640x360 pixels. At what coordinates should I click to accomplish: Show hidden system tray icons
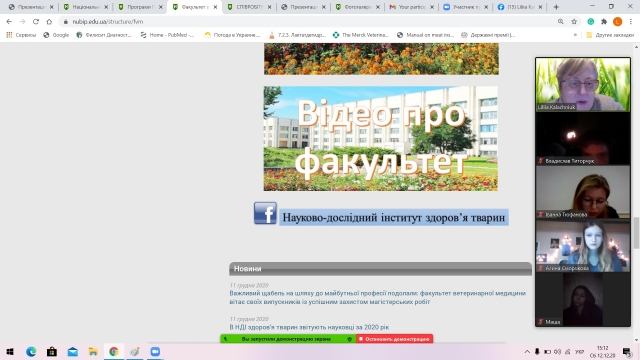tap(527, 352)
